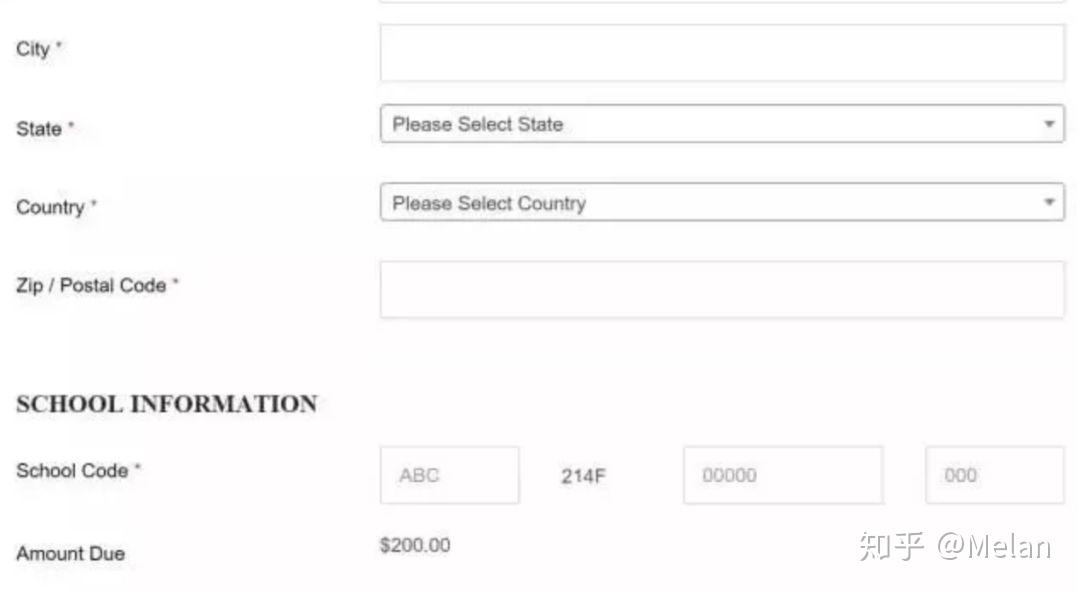Click the 214F school code text
This screenshot has height=591, width=1080.
[583, 476]
